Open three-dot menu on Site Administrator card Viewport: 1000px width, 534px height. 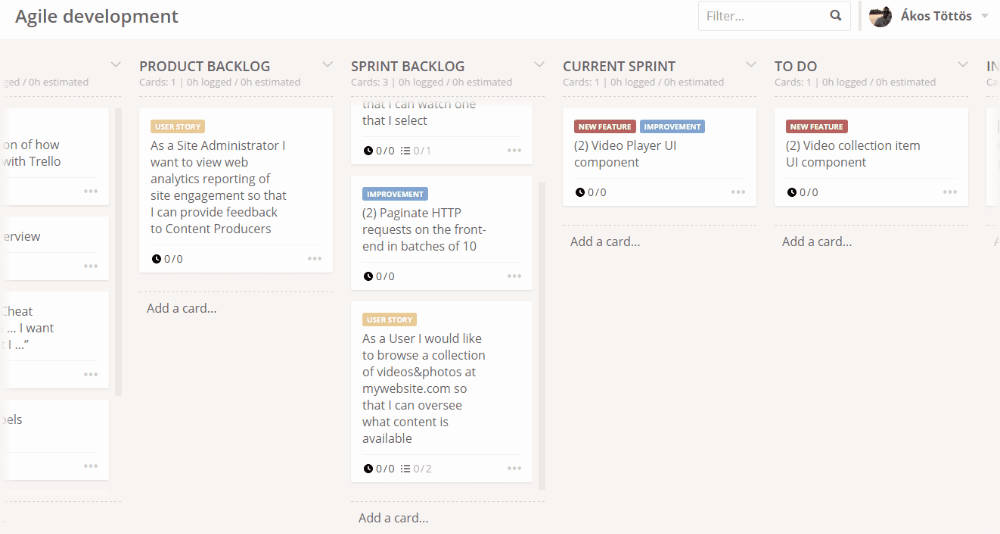(315, 259)
